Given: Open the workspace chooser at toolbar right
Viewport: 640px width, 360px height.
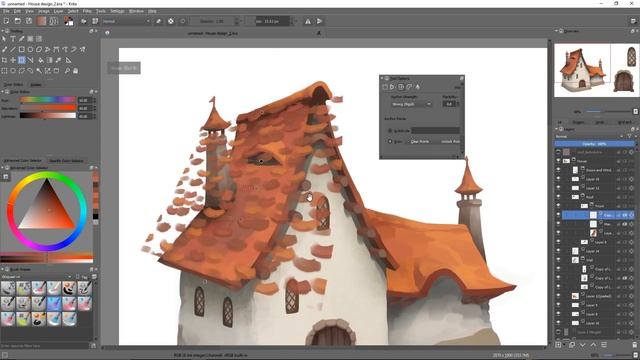Looking at the screenshot, I should coord(633,21).
